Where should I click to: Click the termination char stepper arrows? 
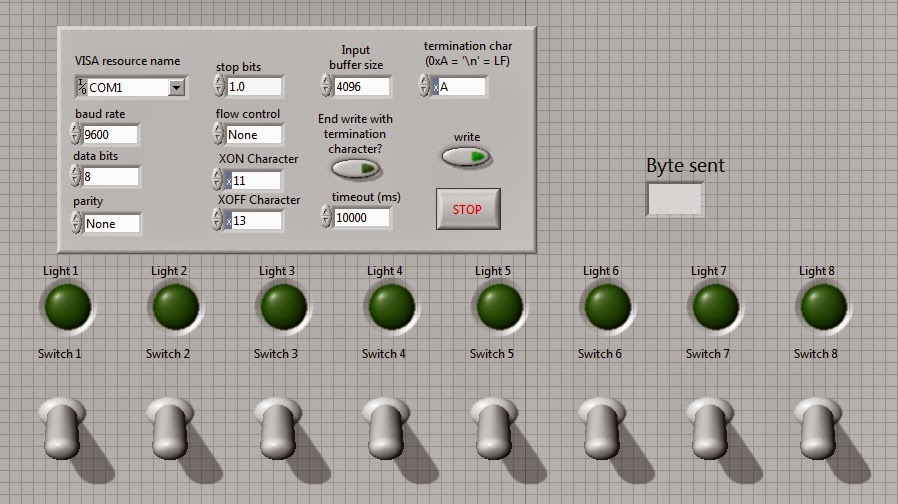(x=424, y=85)
